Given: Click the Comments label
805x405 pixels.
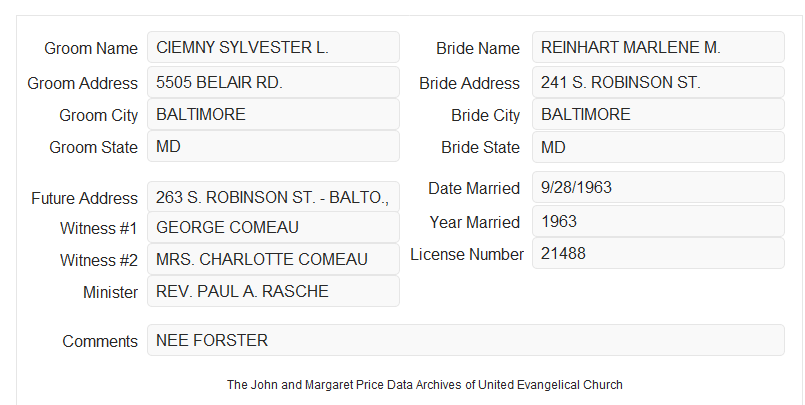Looking at the screenshot, I should tap(100, 341).
